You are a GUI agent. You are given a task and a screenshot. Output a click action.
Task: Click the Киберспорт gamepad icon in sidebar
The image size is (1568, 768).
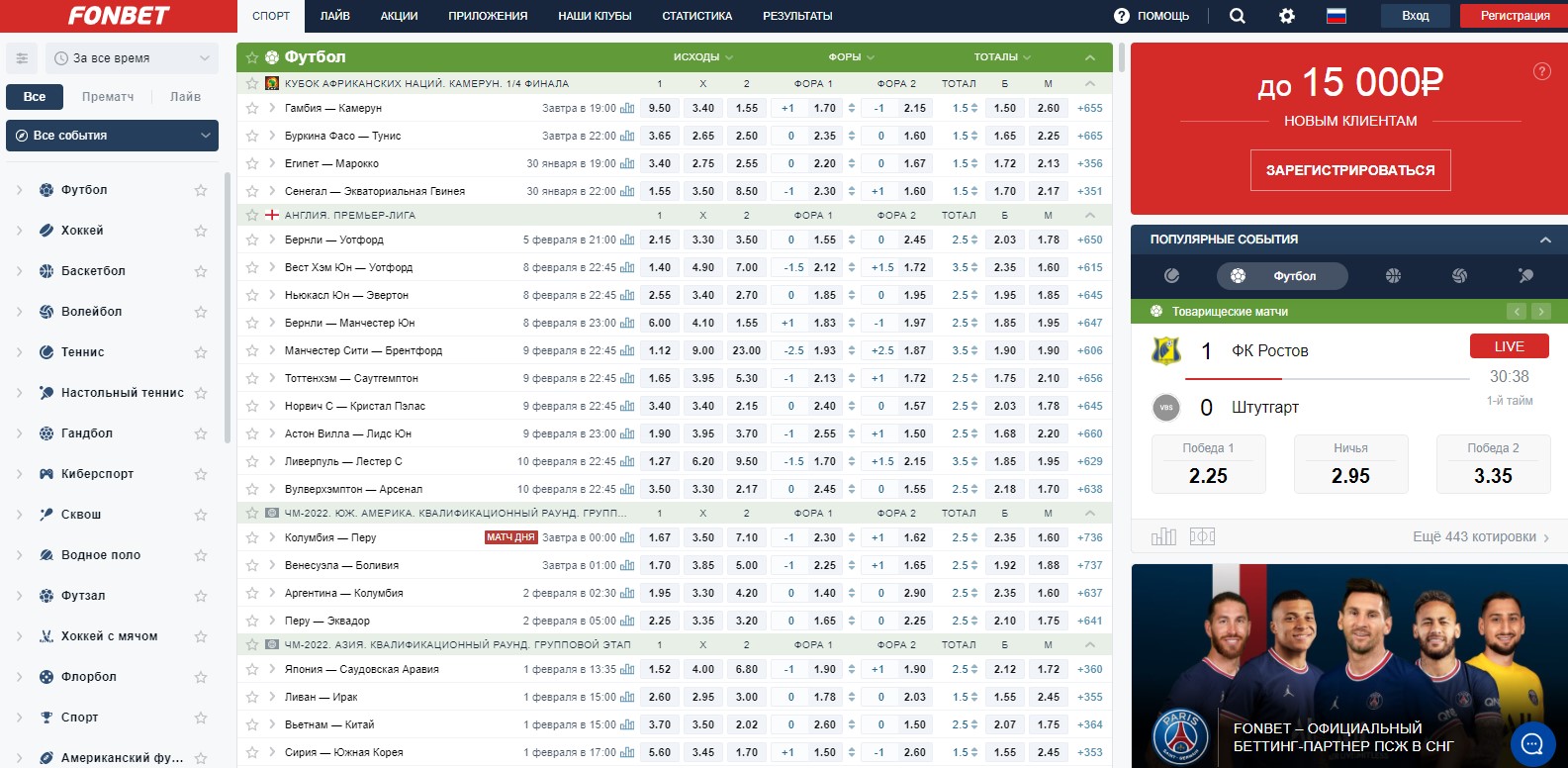46,474
